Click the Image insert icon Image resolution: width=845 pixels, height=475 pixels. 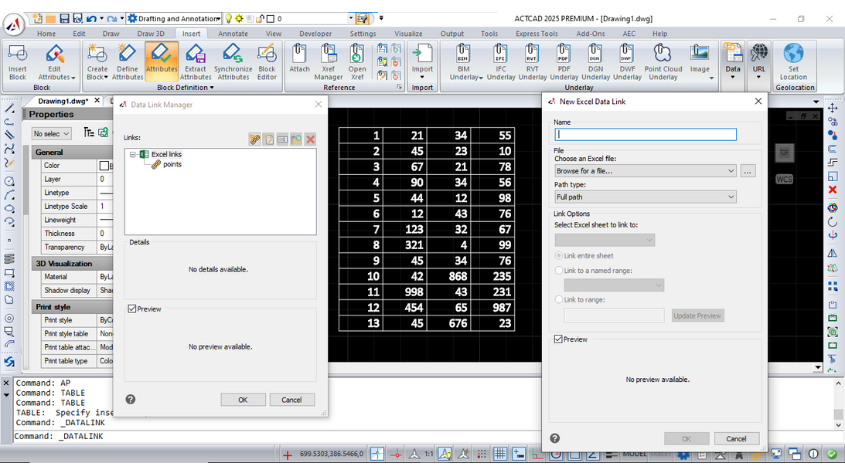pos(699,59)
